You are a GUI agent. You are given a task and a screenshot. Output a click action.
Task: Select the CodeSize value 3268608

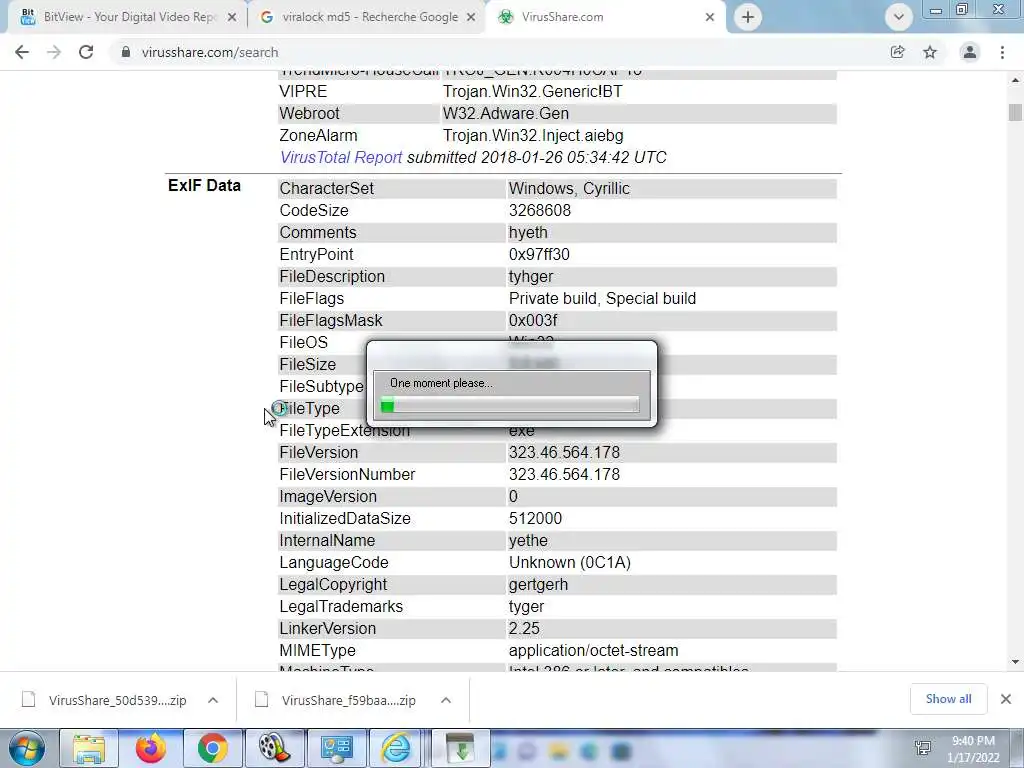(540, 211)
